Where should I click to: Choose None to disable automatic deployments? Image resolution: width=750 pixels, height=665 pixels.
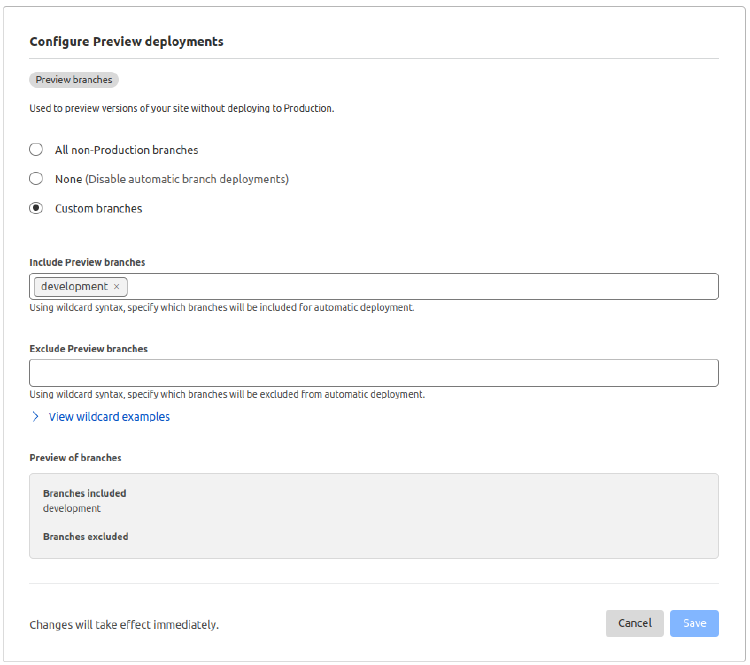point(36,179)
